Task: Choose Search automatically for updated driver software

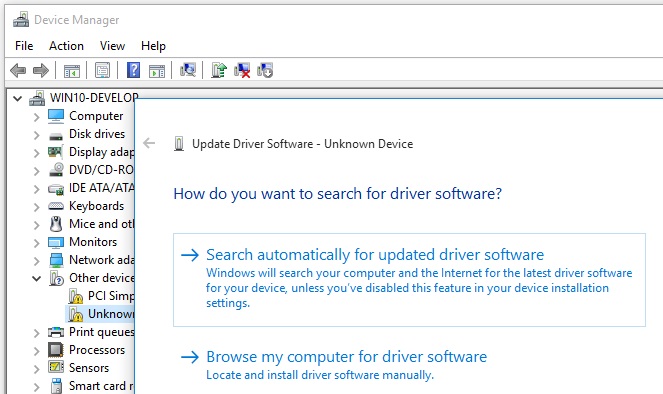Action: [409, 279]
